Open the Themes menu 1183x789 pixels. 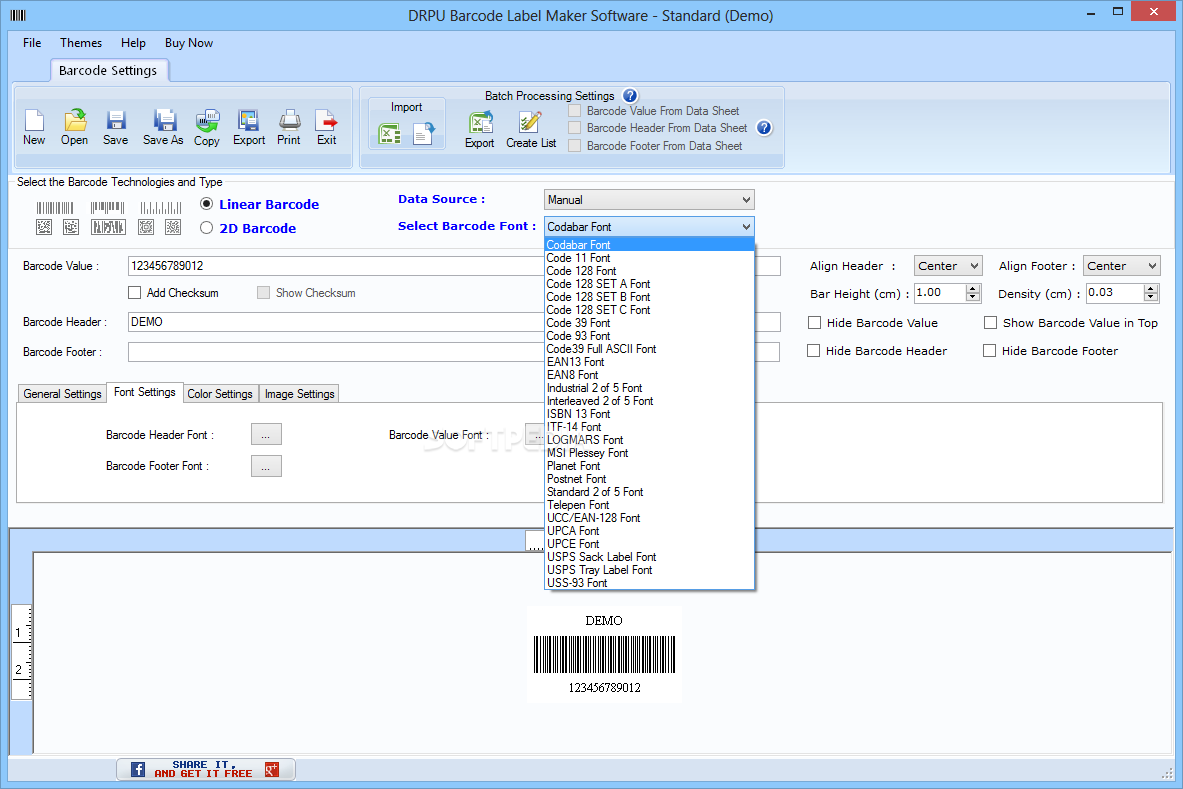pyautogui.click(x=81, y=43)
